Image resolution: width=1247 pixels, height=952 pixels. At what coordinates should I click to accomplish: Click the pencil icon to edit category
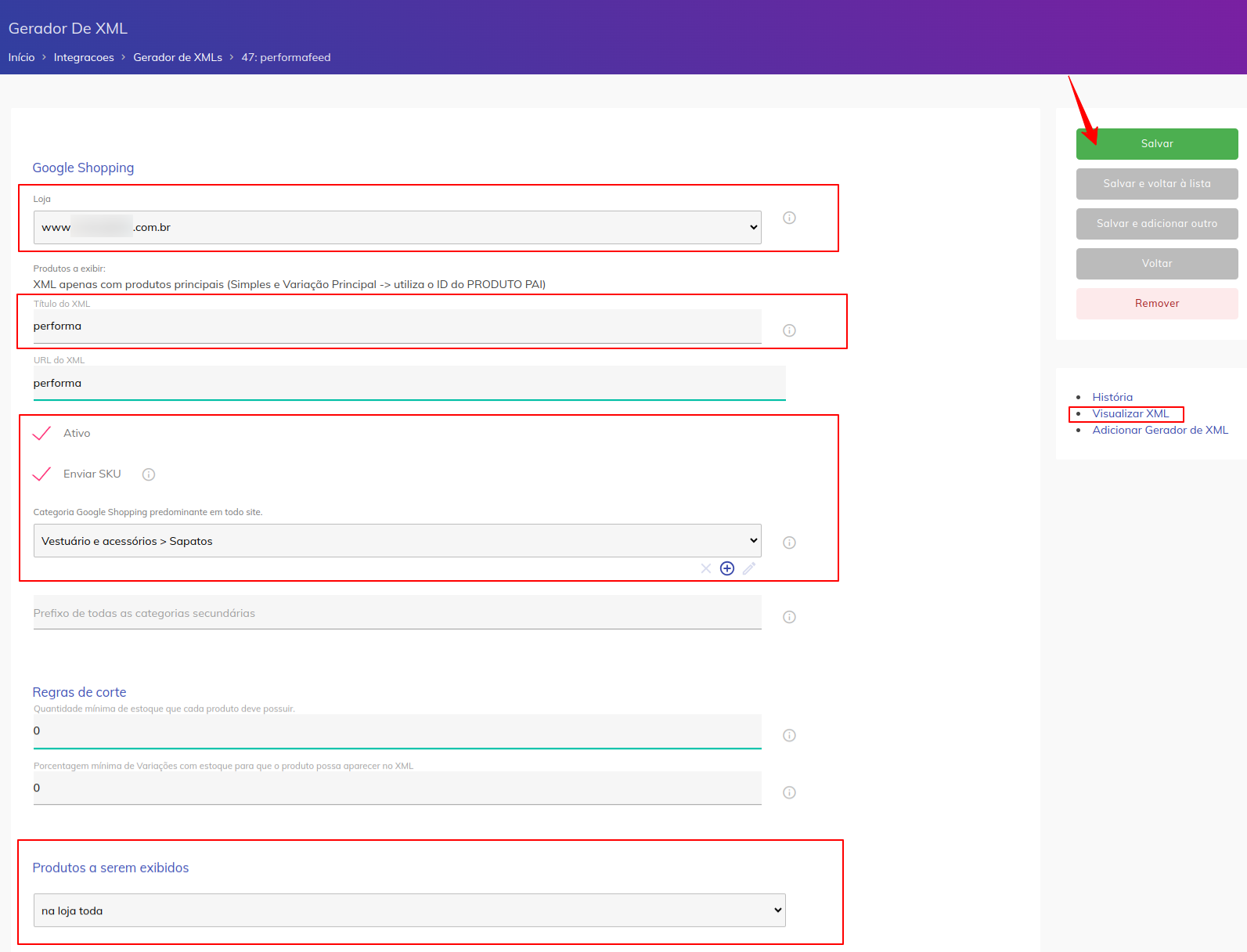pyautogui.click(x=749, y=568)
